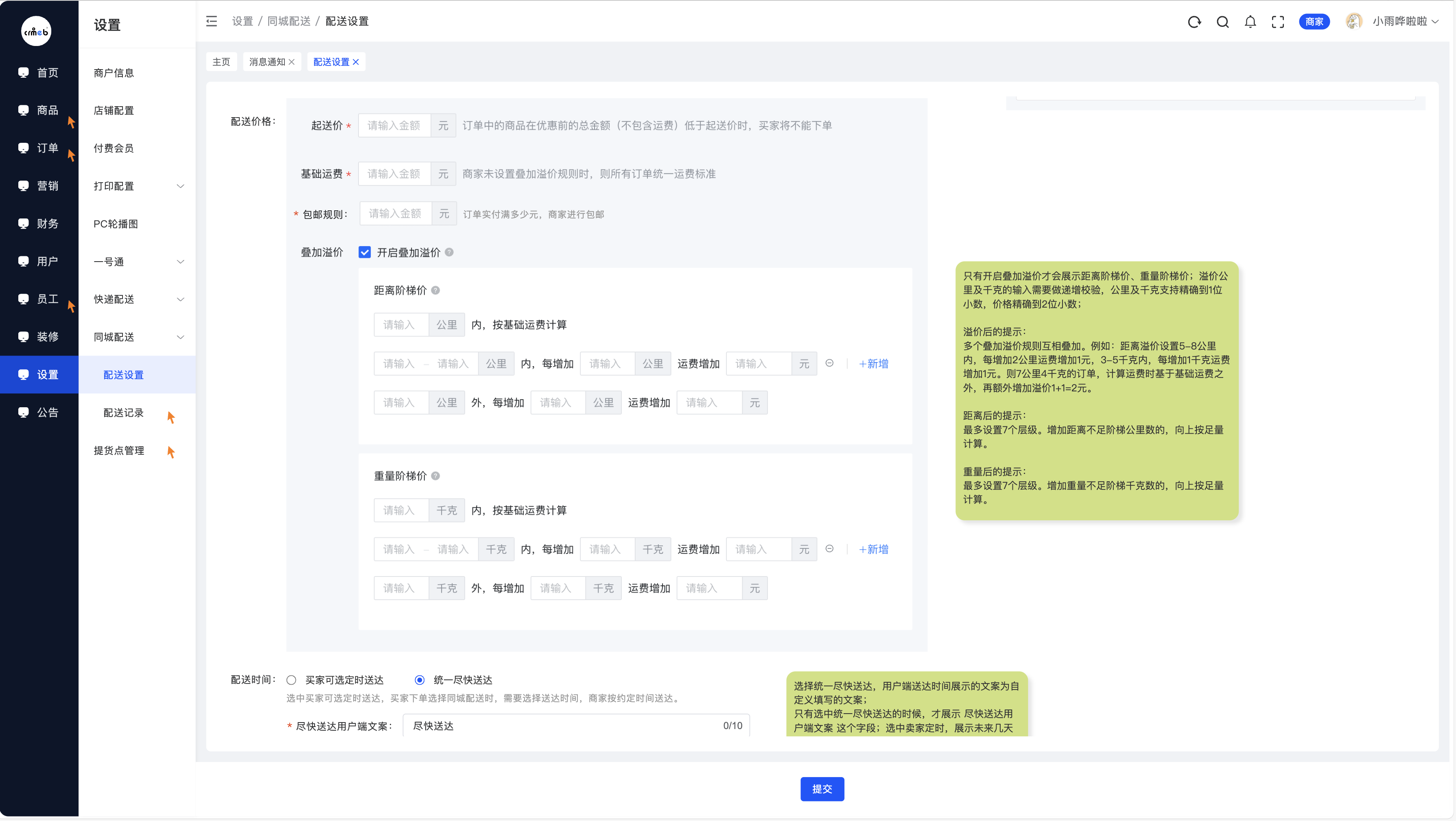Add a distance tier with +新增

tap(873, 363)
